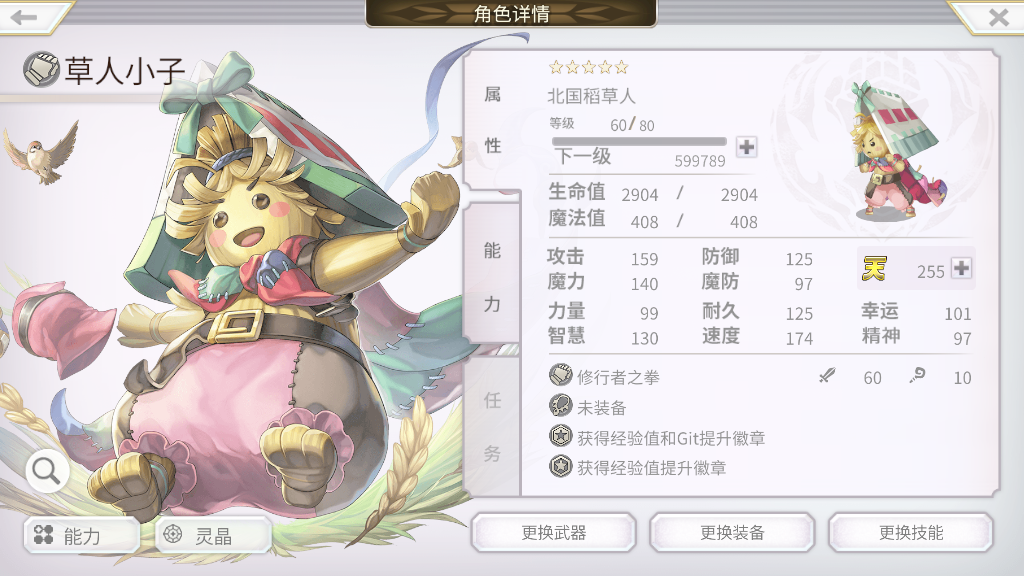Screen dimensions: 1024x576
Task: Click the 更换技能 button
Action: click(x=911, y=533)
